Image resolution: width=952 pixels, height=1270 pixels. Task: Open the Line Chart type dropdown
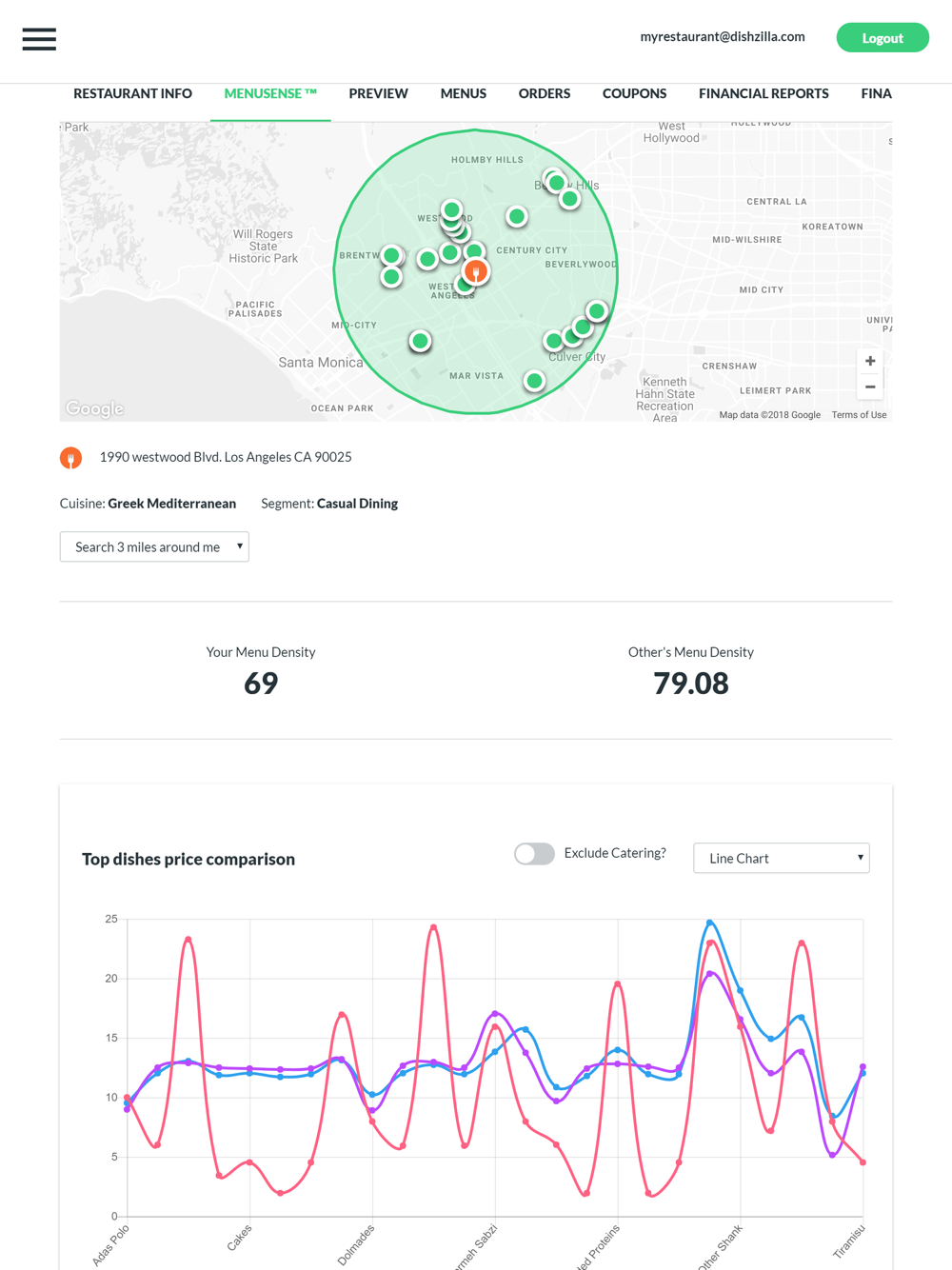(x=782, y=858)
